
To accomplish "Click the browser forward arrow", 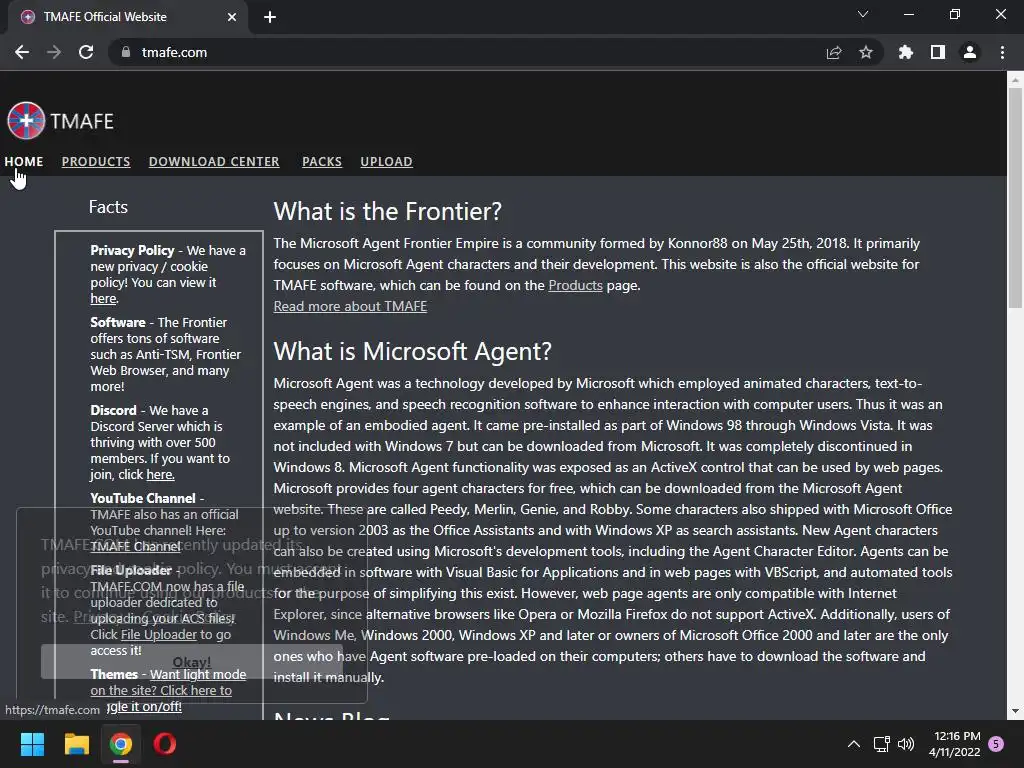I will 54,52.
